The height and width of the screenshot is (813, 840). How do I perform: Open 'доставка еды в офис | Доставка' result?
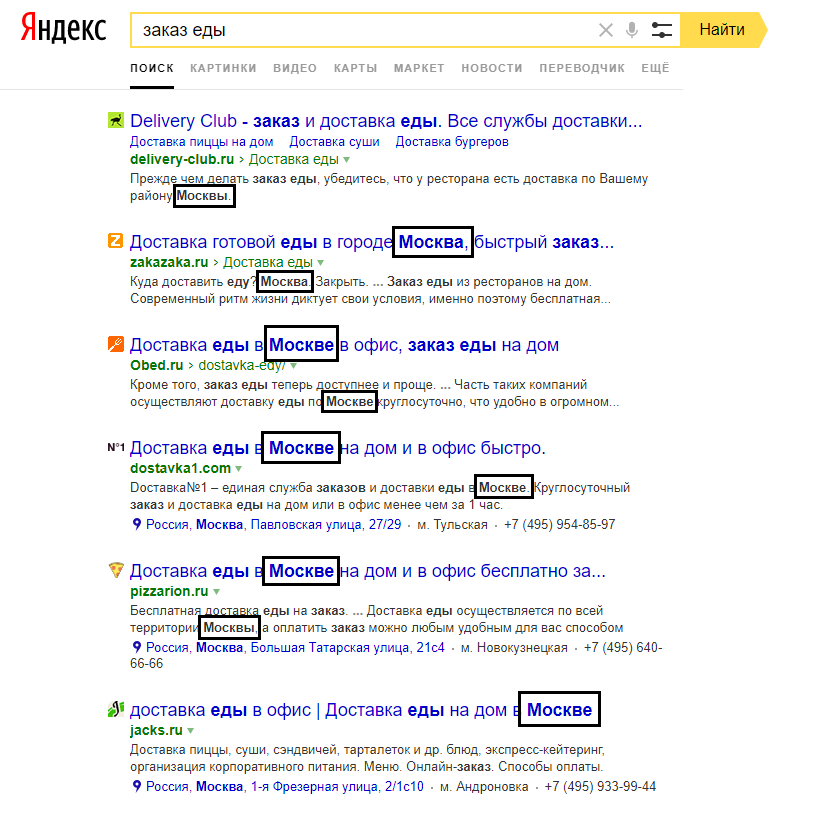pyautogui.click(x=361, y=710)
